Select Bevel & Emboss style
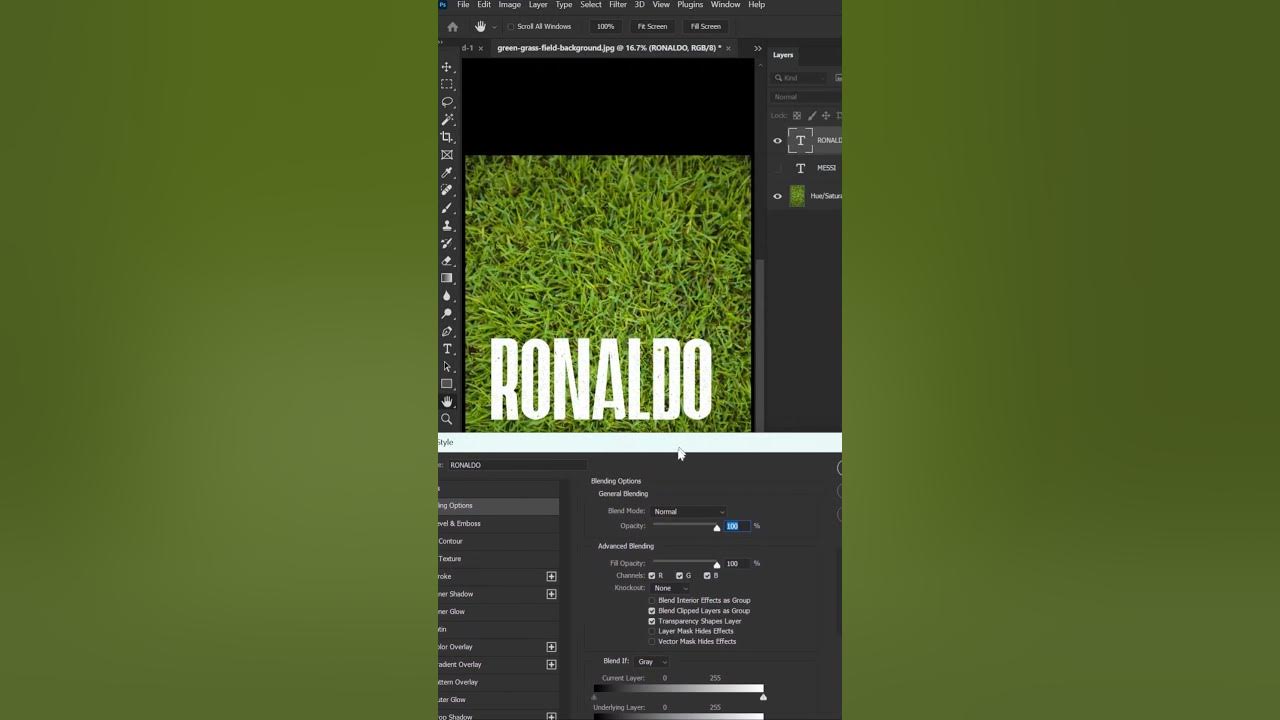This screenshot has width=1280, height=720. coord(498,524)
